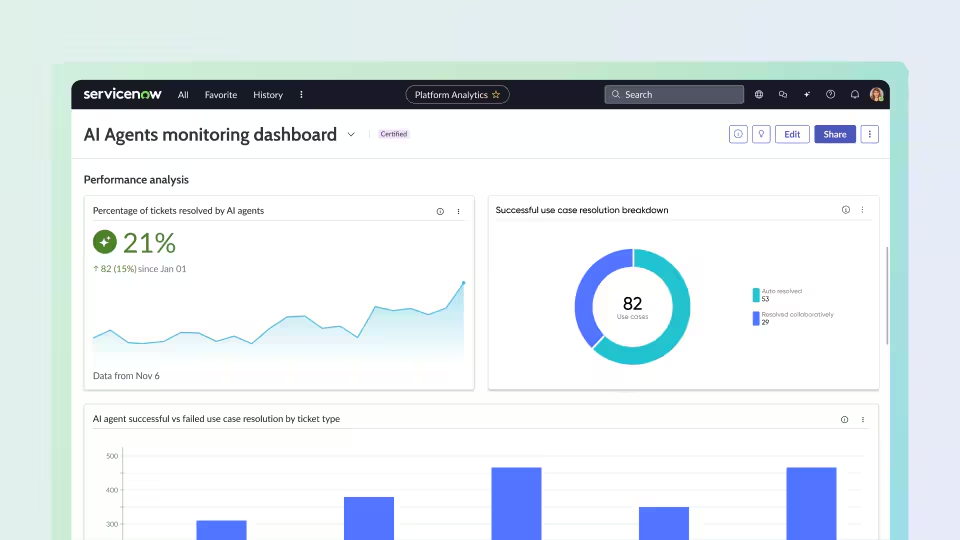Open the help question mark icon
The image size is (960, 540).
[x=830, y=94]
